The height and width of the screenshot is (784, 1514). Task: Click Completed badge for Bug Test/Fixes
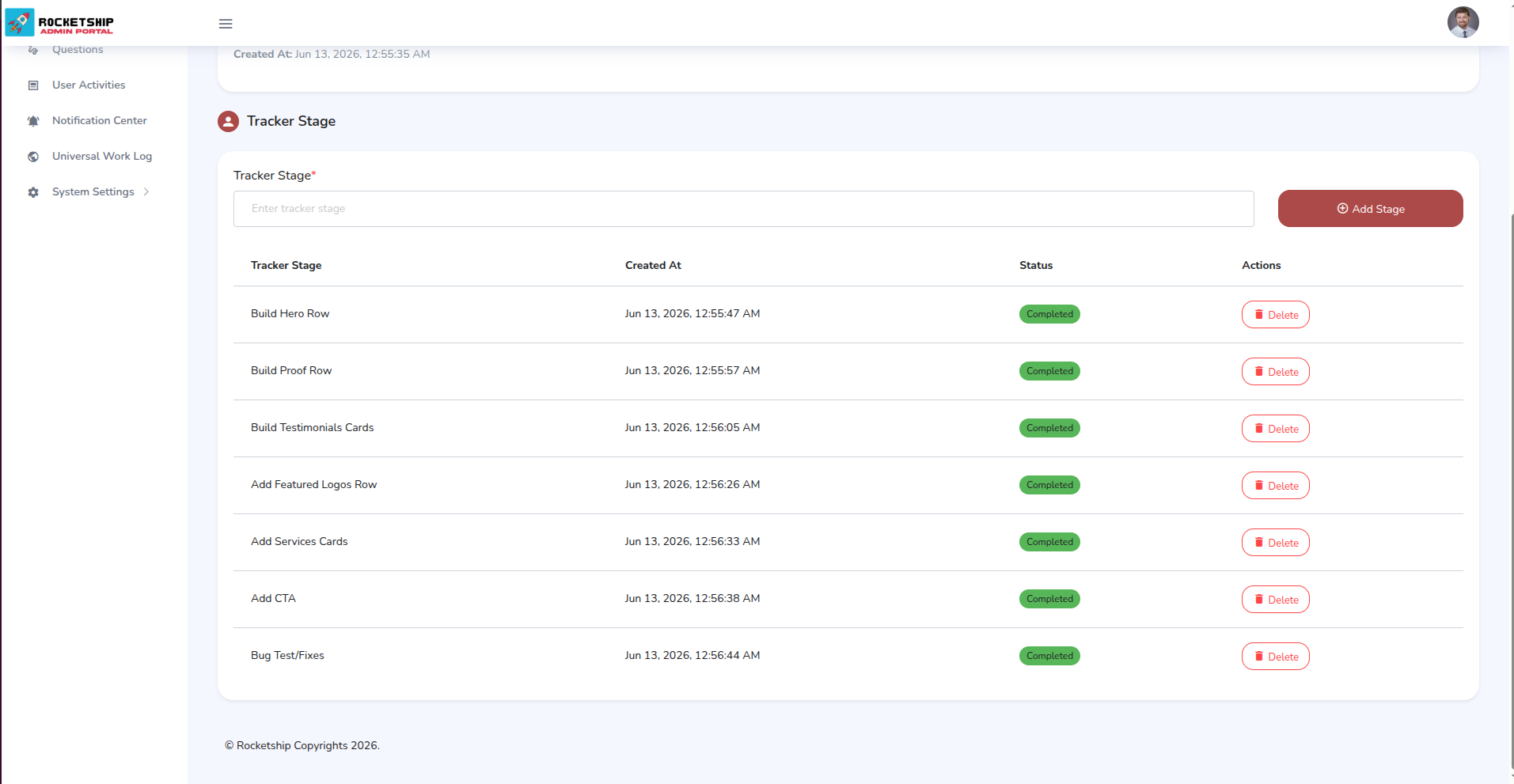tap(1049, 656)
